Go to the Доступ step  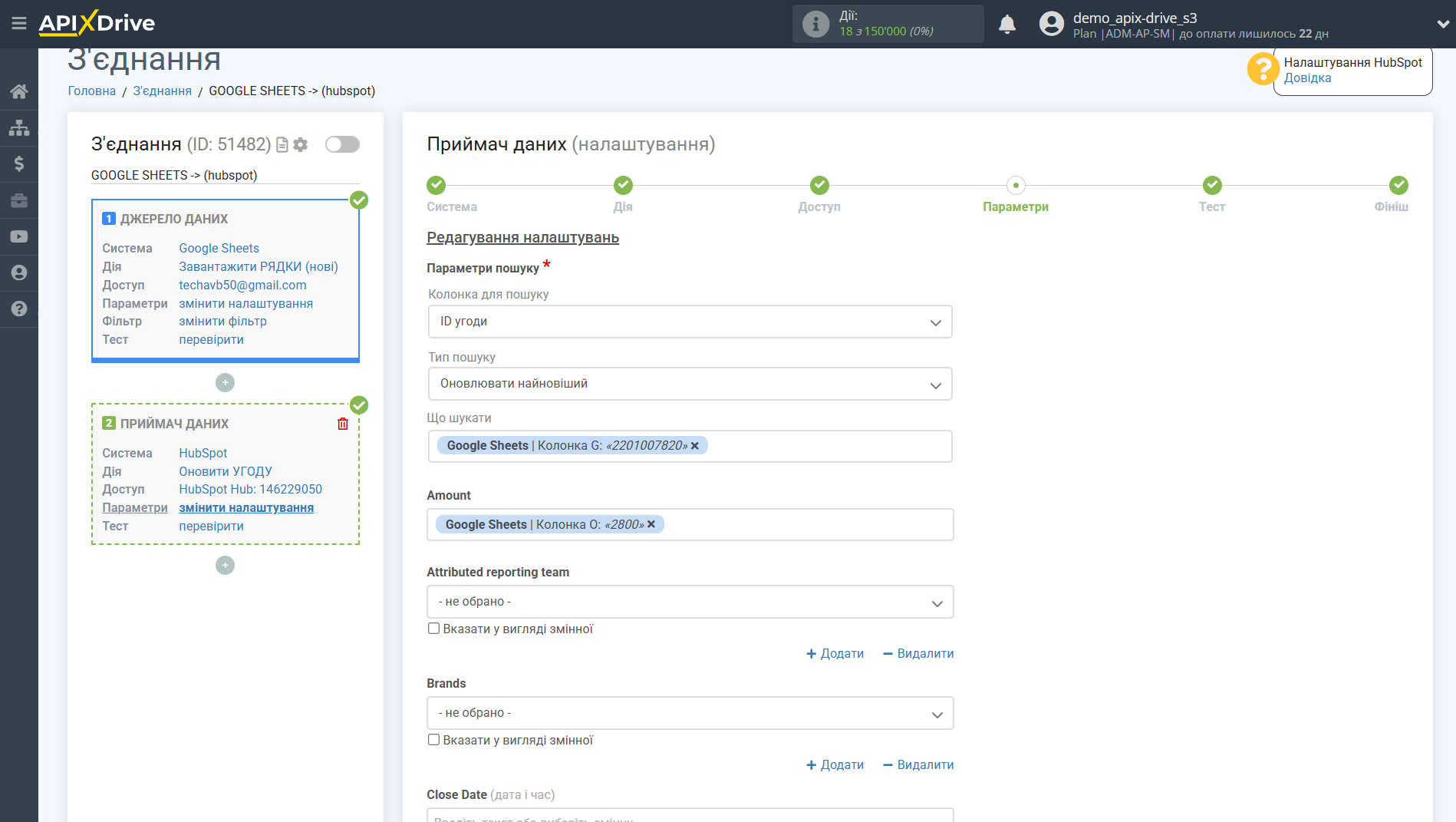pyautogui.click(x=819, y=185)
